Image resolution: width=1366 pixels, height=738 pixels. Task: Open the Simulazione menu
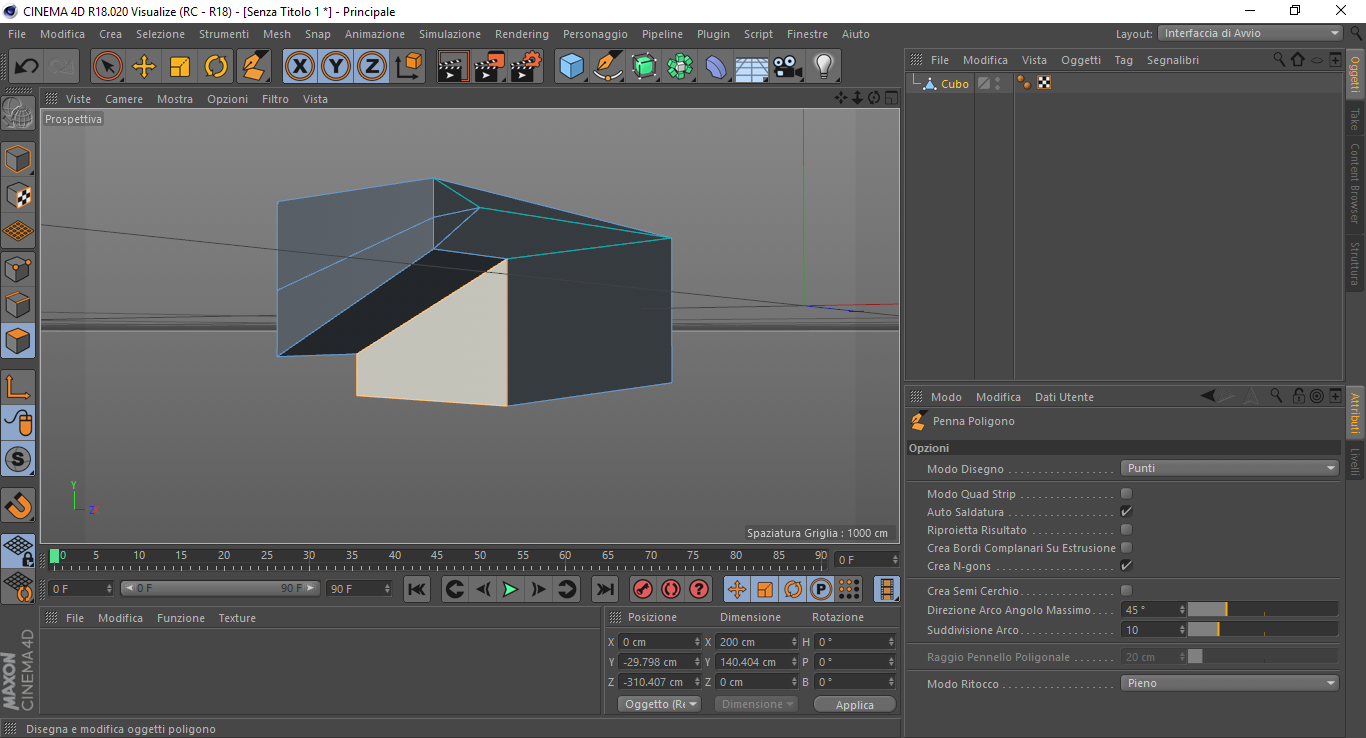point(449,34)
